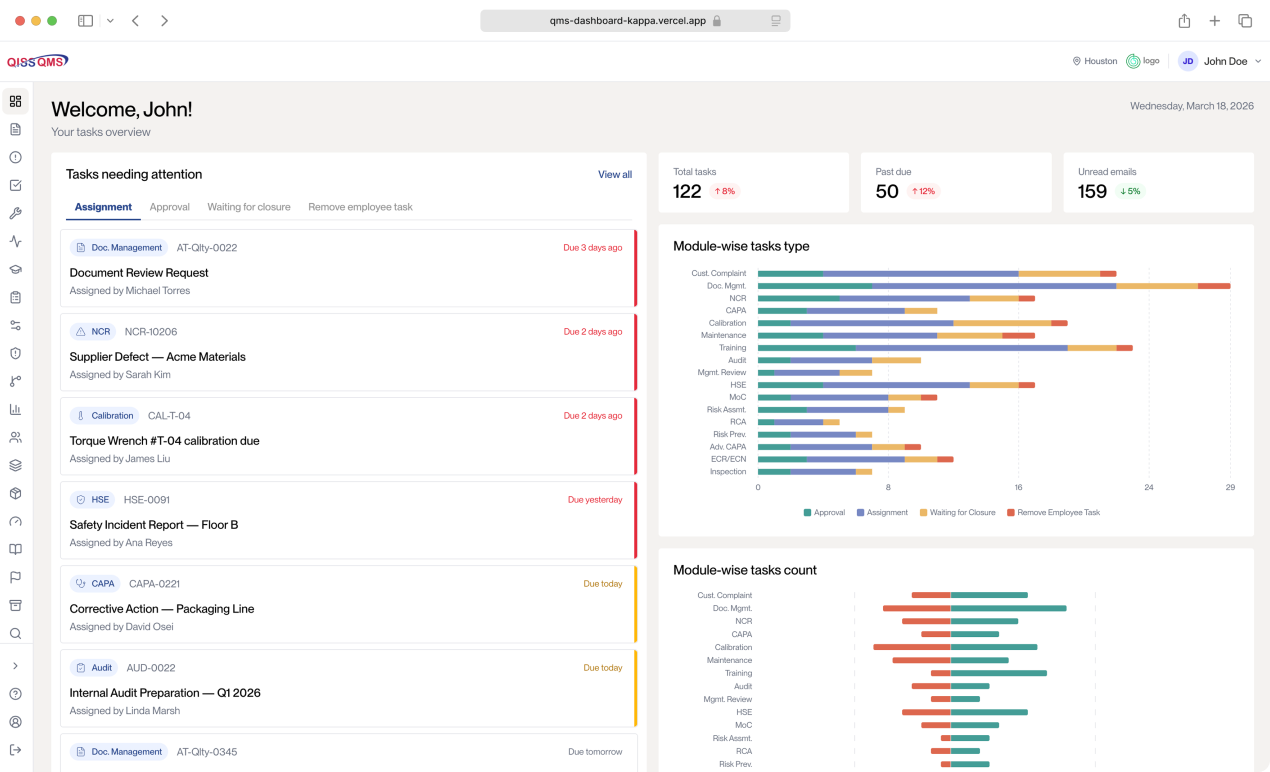The width and height of the screenshot is (1270, 772).
Task: Open the dashboard grid icon in sidebar
Action: 15,101
